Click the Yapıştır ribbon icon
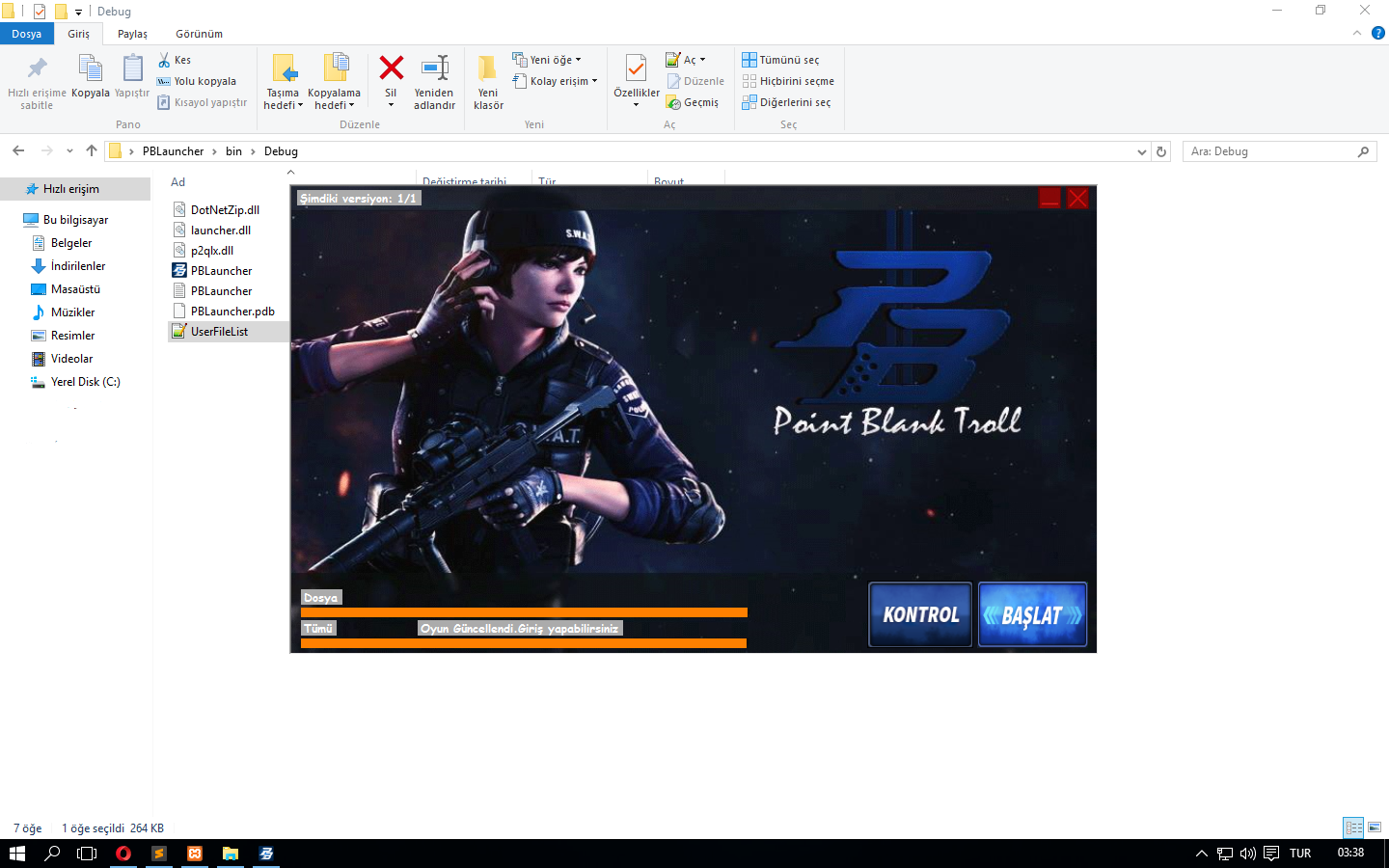Viewport: 1389px width, 868px height. (132, 68)
